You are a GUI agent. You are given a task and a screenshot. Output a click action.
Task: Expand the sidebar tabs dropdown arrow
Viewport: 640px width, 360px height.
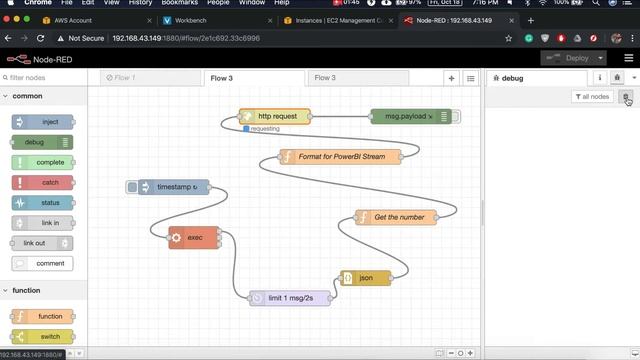pos(634,78)
